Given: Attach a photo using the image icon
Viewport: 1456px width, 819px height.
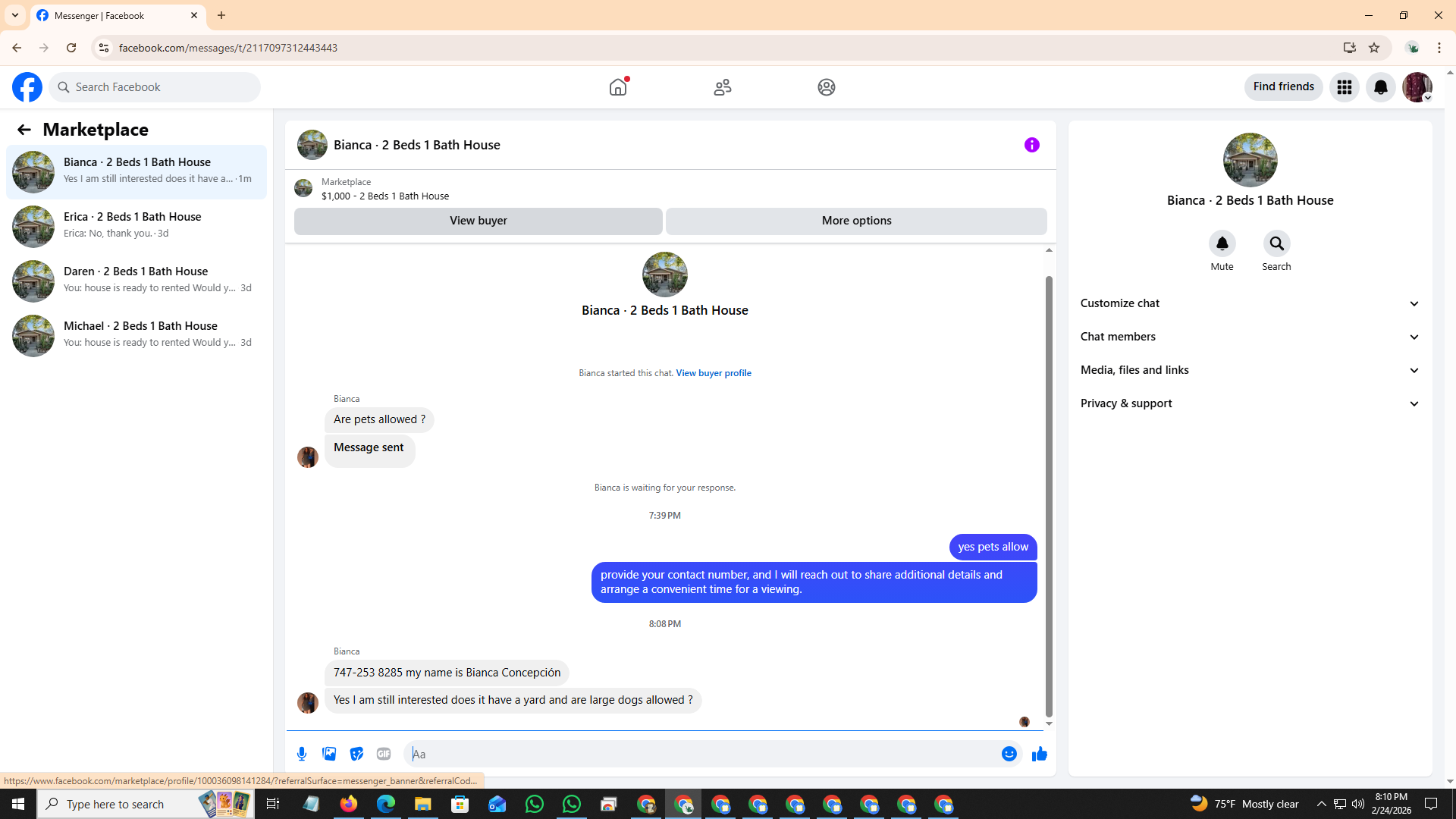Looking at the screenshot, I should (329, 754).
